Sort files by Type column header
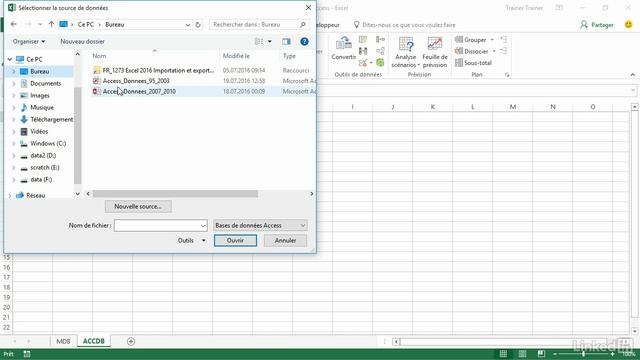 click(289, 56)
